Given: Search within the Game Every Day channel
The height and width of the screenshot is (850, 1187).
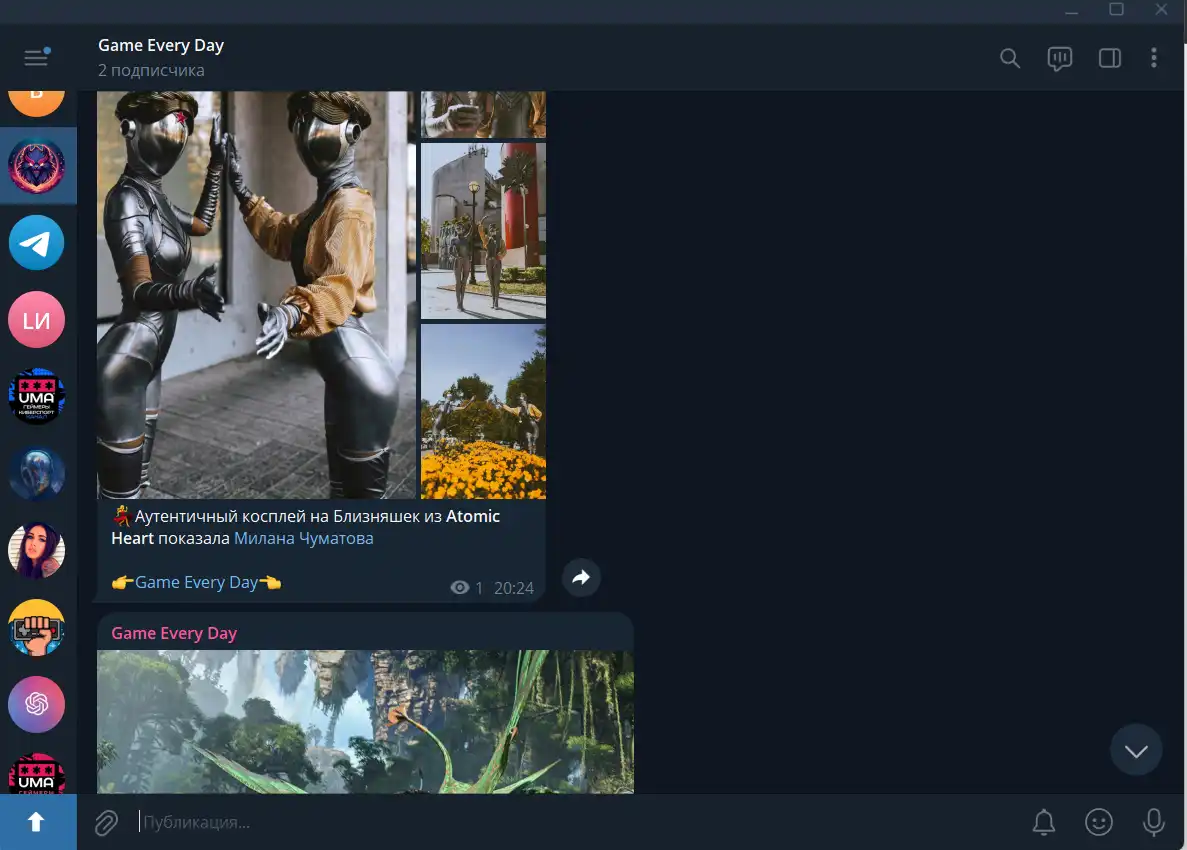Looking at the screenshot, I should click(x=1010, y=58).
